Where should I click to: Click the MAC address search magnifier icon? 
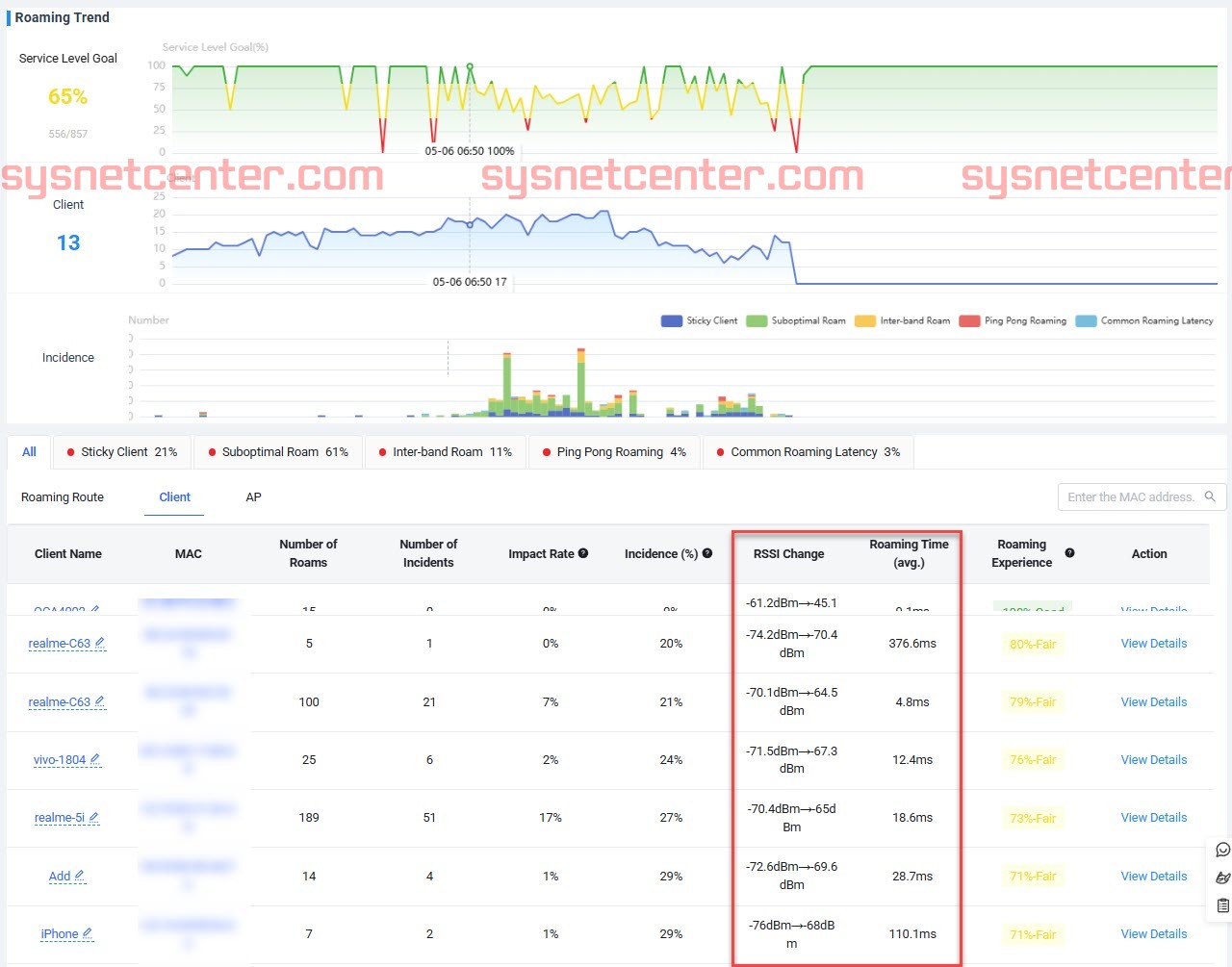point(1210,496)
